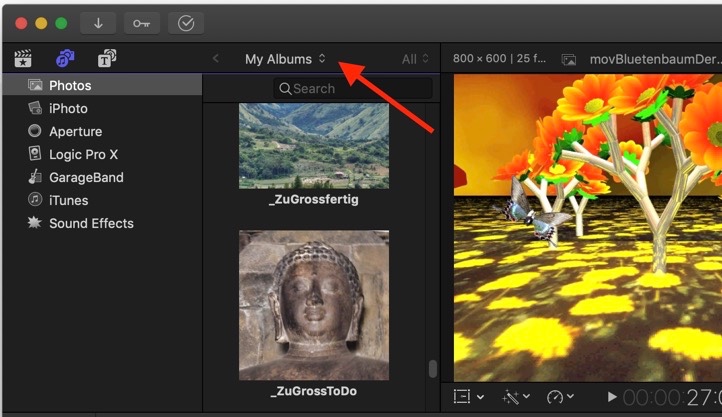Screen dimensions: 722x417
Task: Click the back chevron beside My Albums
Action: coord(216,59)
